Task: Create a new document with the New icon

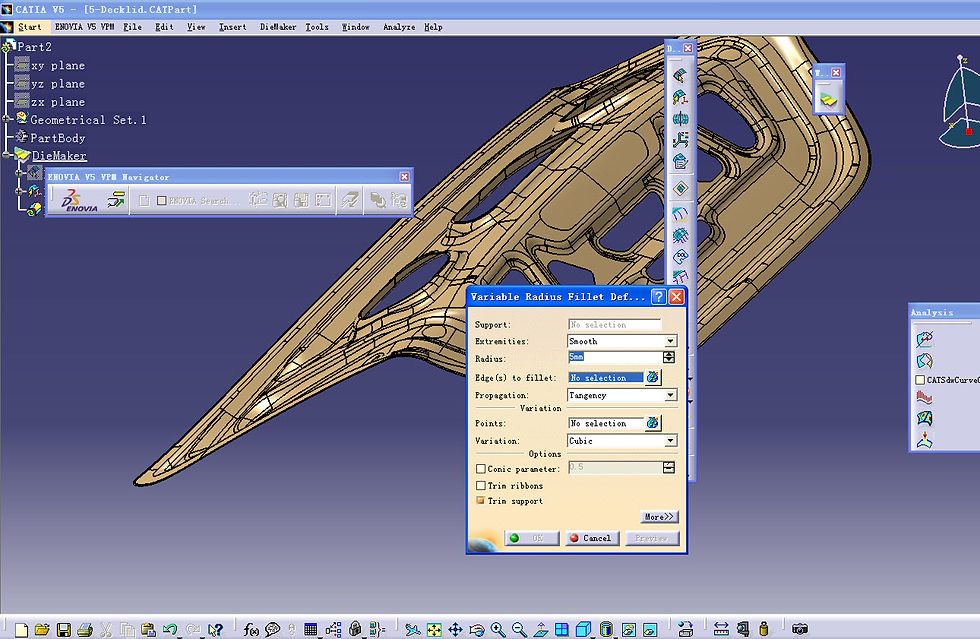Action: coord(21,629)
